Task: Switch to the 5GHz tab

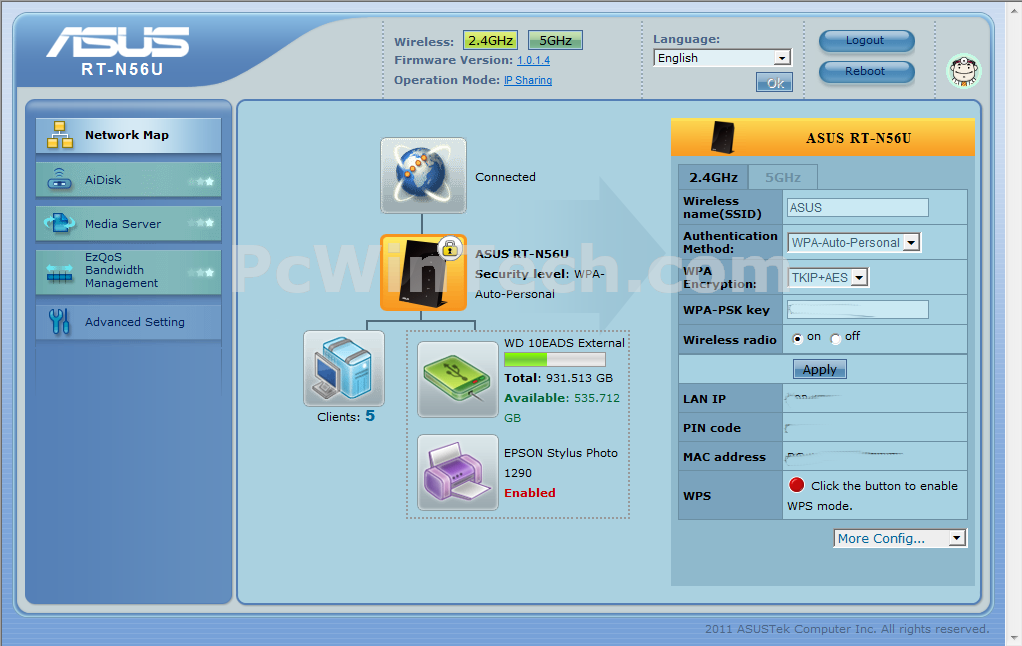Action: click(x=783, y=177)
